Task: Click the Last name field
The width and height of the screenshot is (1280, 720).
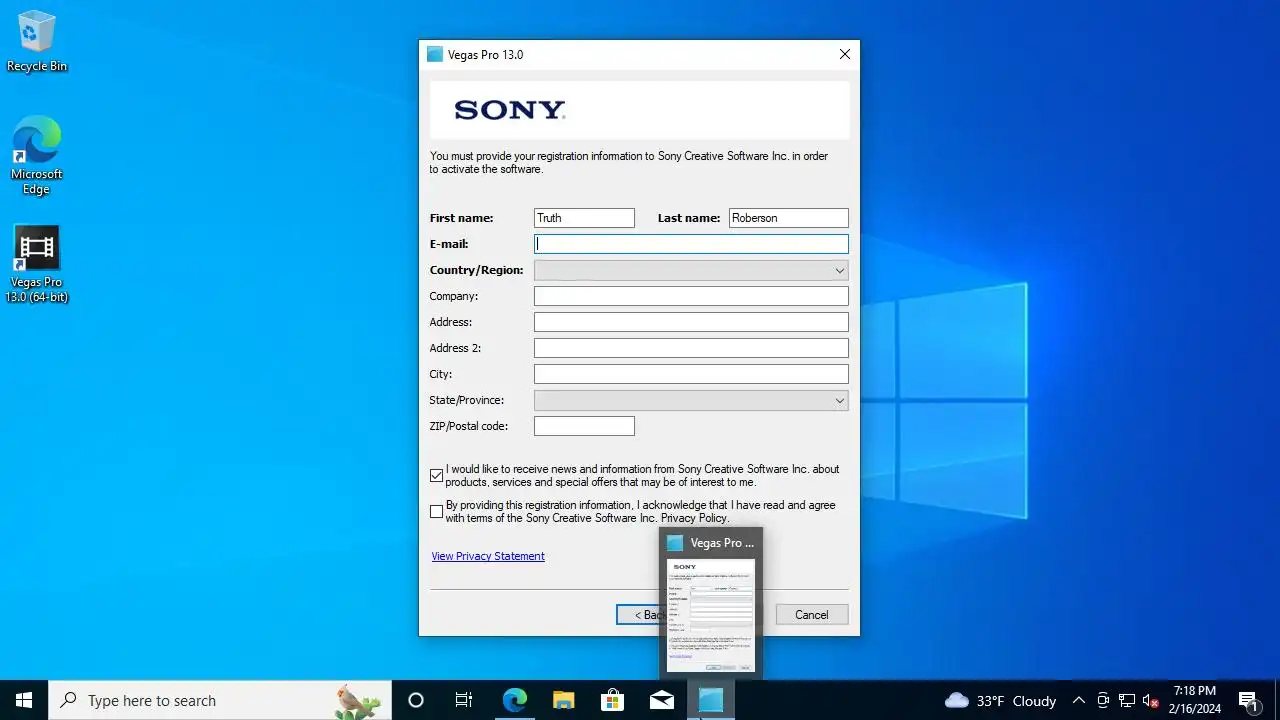Action: coord(789,218)
